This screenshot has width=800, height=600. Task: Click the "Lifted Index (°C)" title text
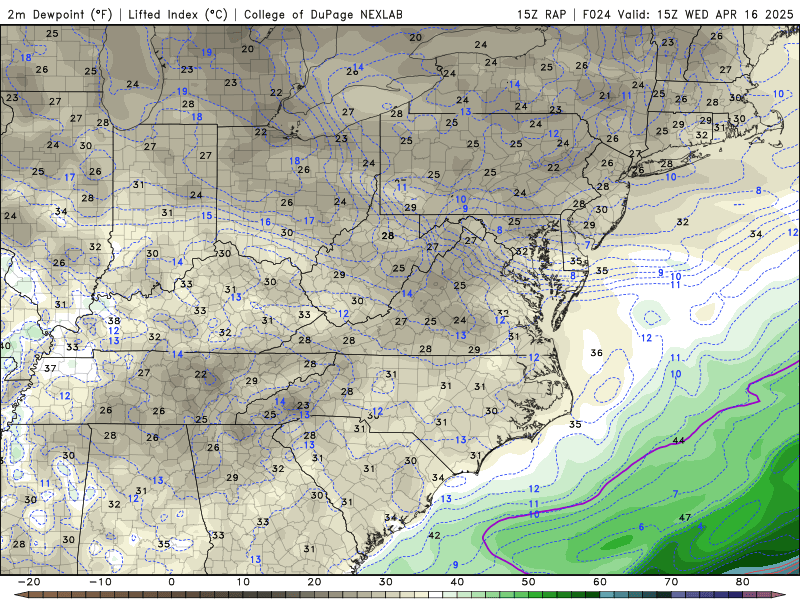[178, 14]
